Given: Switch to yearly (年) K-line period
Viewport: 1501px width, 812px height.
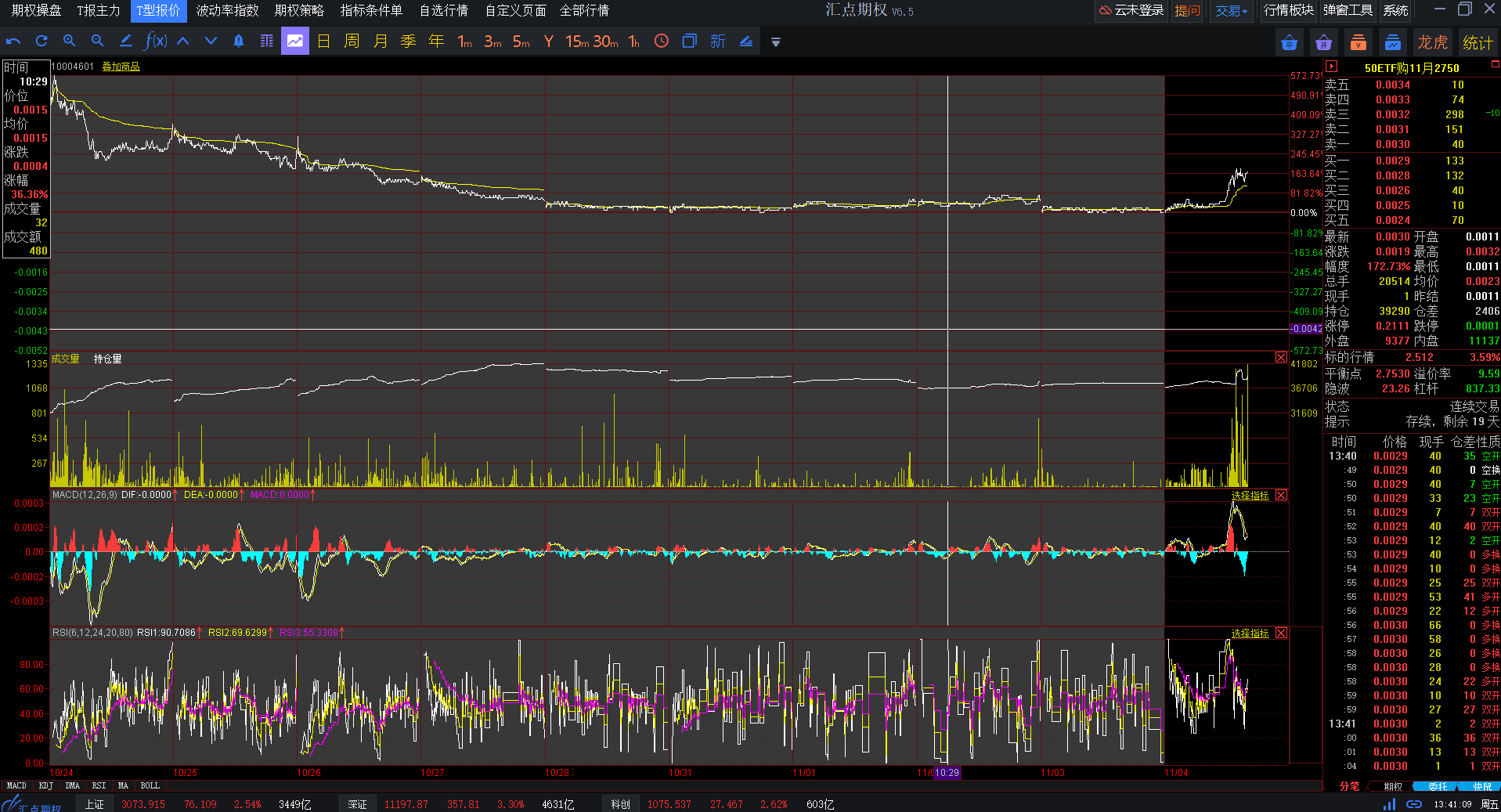Looking at the screenshot, I should click(x=436, y=42).
